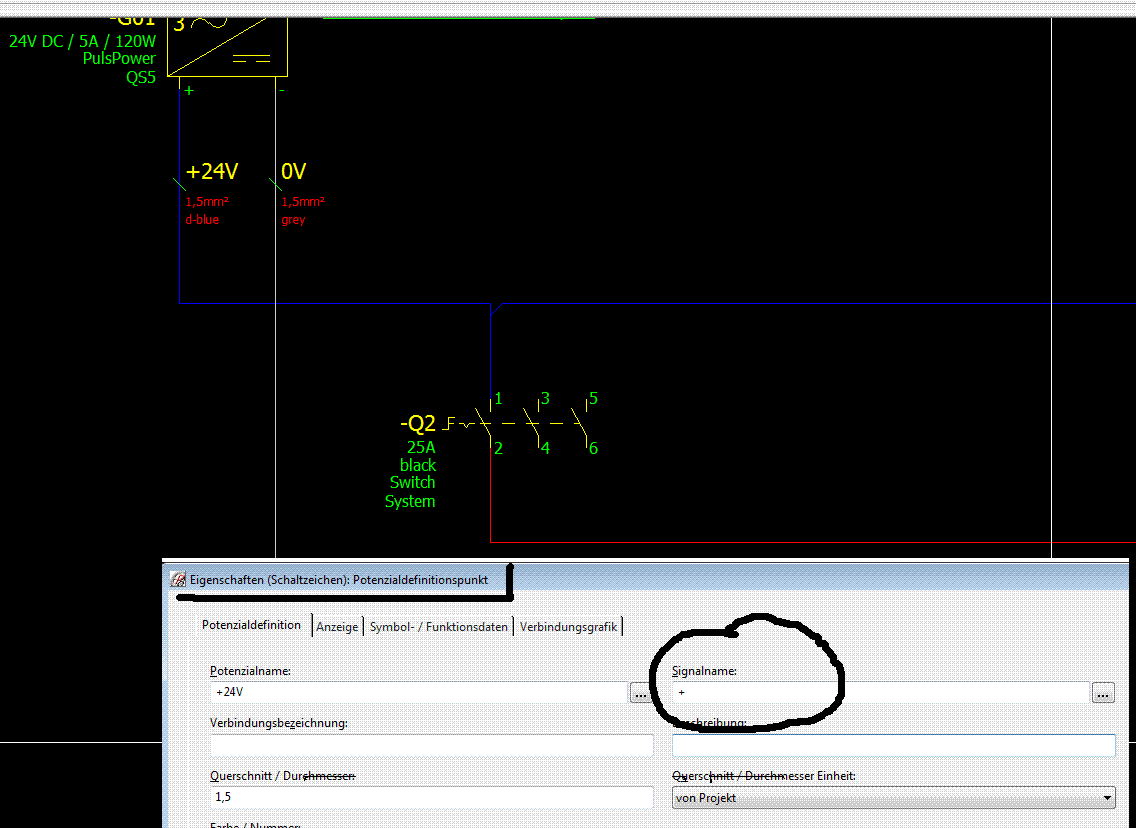Screen dimensions: 1136x828
Task: Click the d-blue wire colour text
Action: (x=202, y=219)
